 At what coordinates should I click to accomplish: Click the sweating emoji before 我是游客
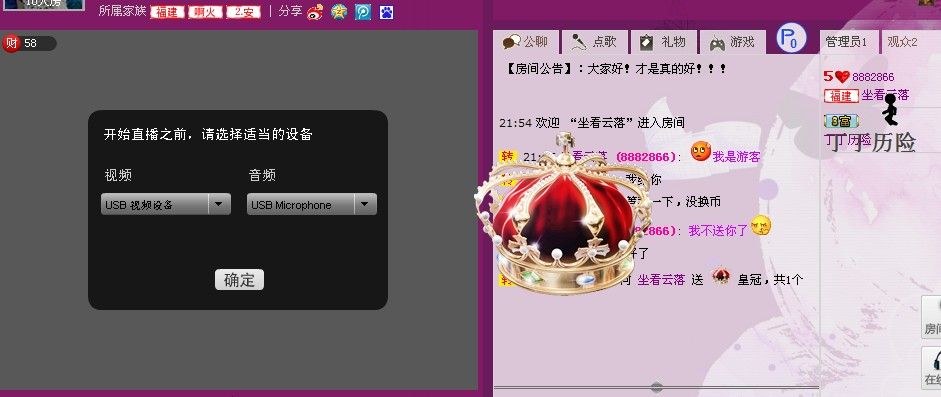coord(700,152)
